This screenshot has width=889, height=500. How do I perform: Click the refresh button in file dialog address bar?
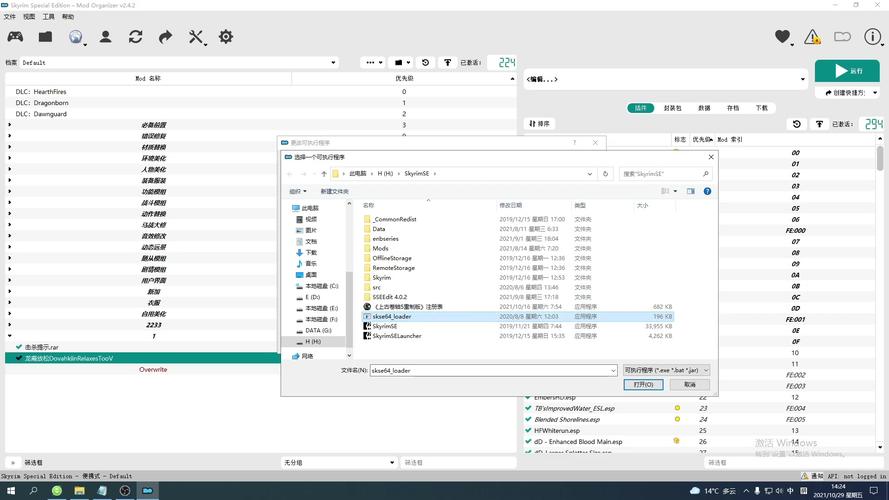[x=605, y=173]
